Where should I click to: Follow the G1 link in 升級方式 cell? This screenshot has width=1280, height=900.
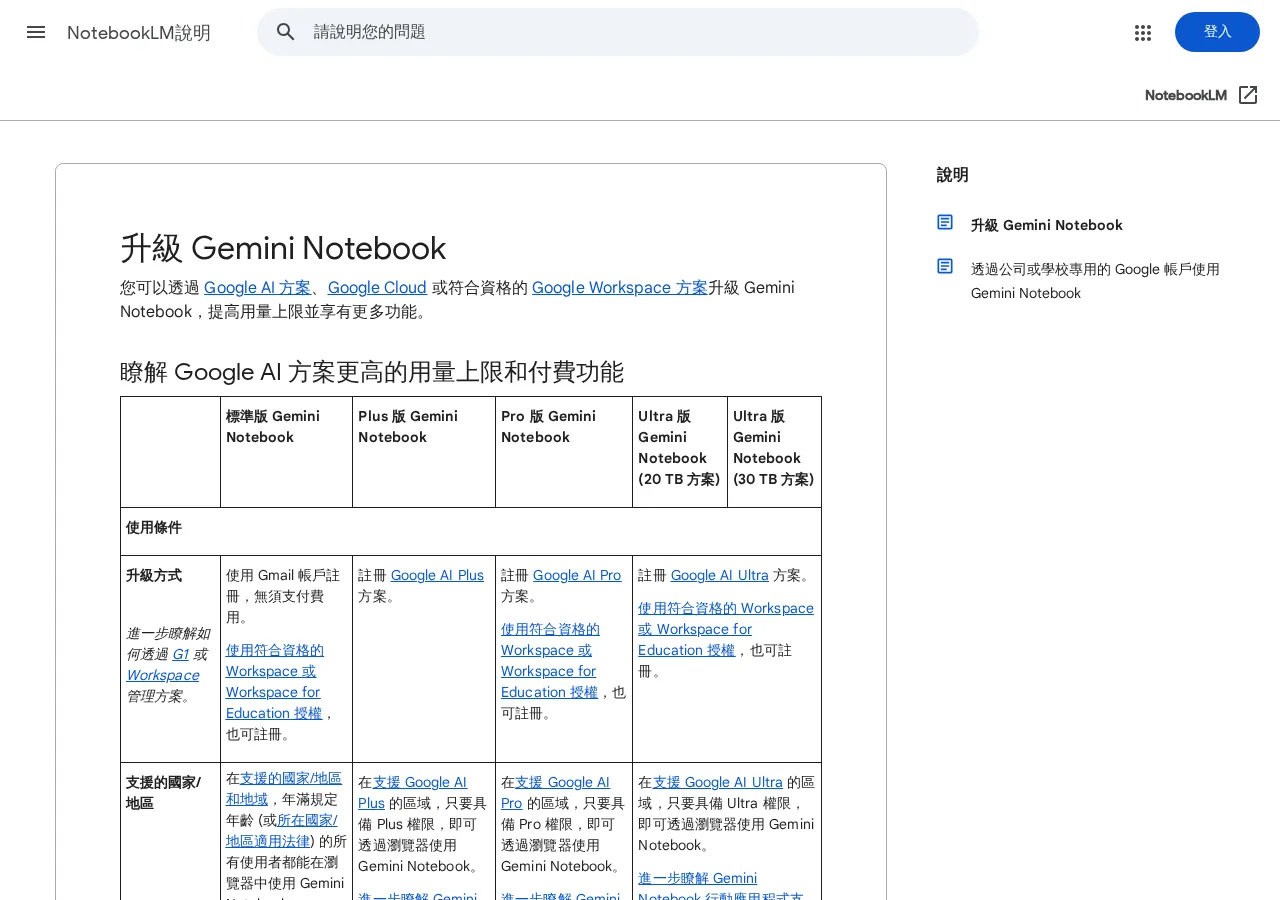click(180, 654)
